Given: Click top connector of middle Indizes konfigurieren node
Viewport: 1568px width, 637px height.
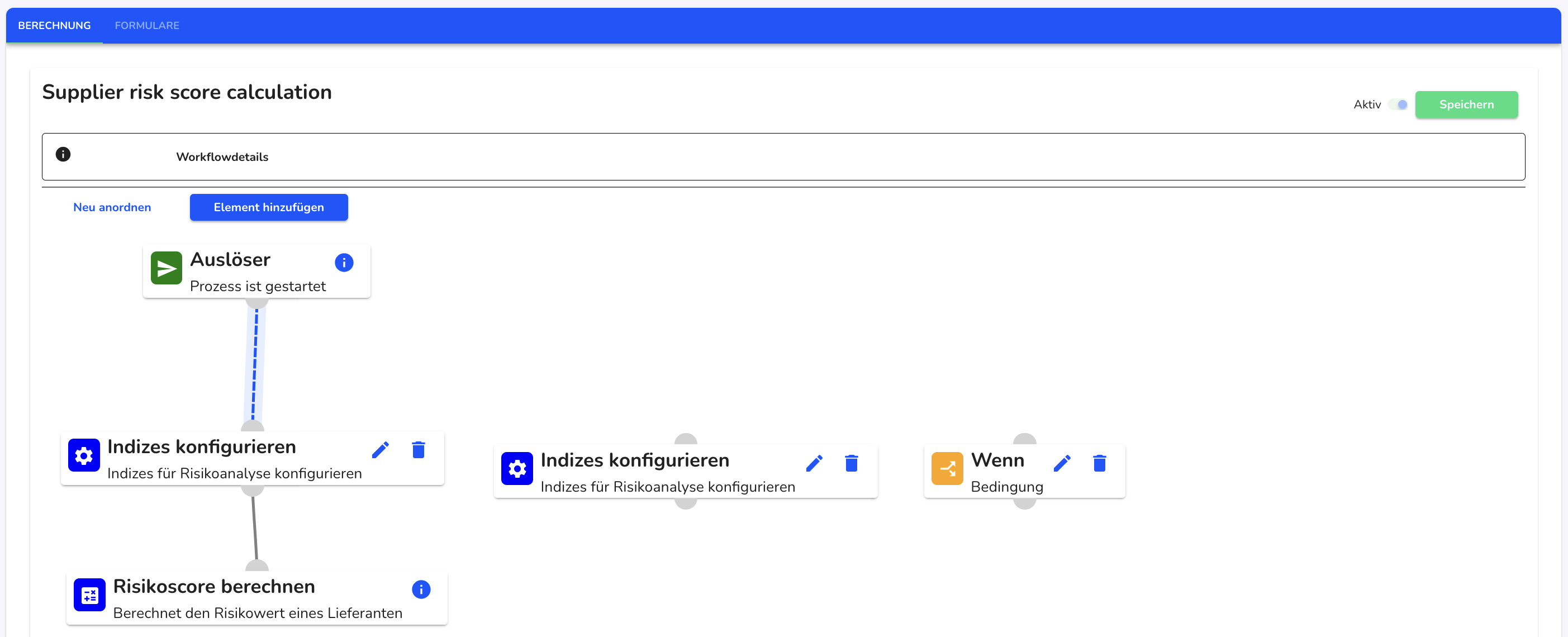Looking at the screenshot, I should [x=686, y=439].
